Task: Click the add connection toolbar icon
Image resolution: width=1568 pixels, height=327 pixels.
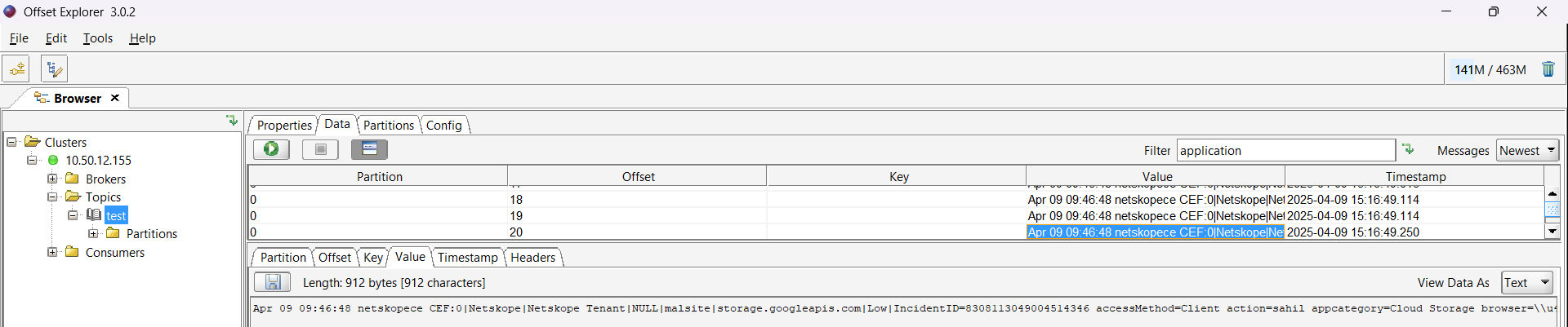Action: coord(16,69)
